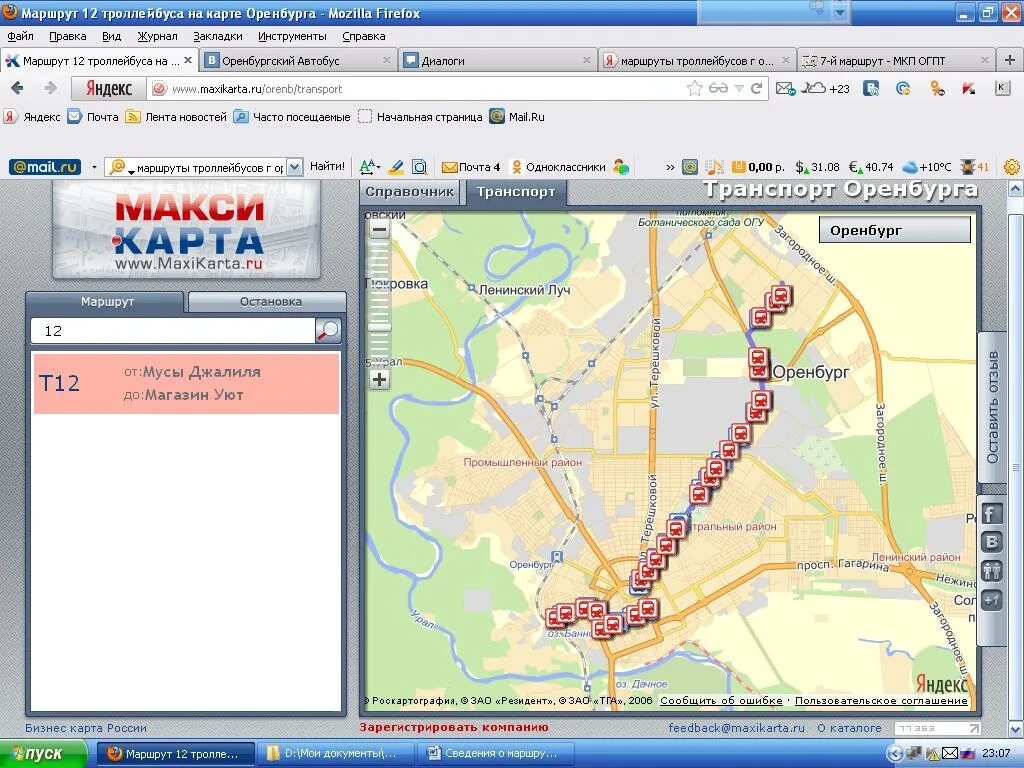Open the Оренбург city selector
1024x768 pixels.
(x=895, y=230)
